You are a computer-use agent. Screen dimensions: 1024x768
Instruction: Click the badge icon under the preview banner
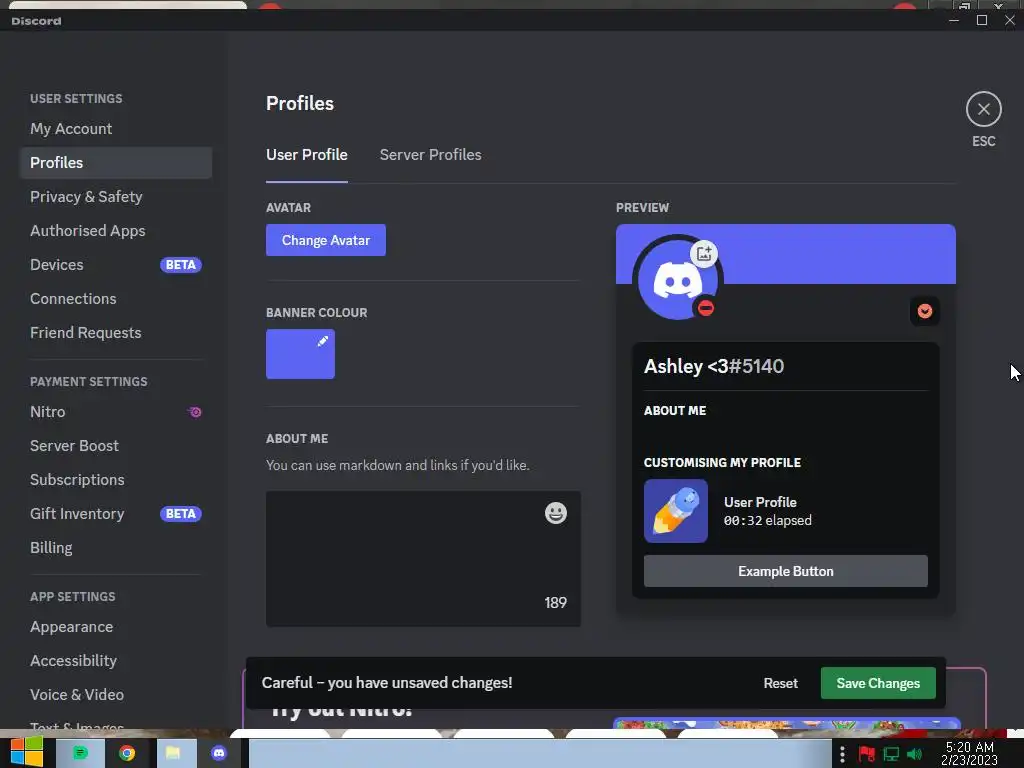(925, 311)
